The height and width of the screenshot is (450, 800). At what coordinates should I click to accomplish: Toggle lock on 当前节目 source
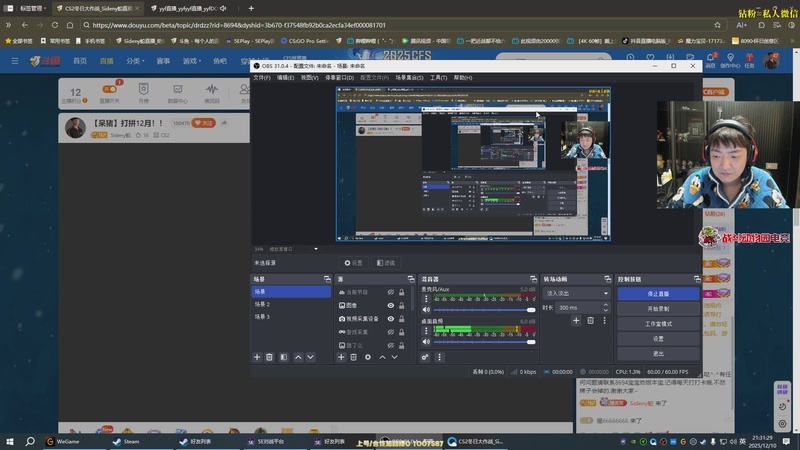[402, 292]
